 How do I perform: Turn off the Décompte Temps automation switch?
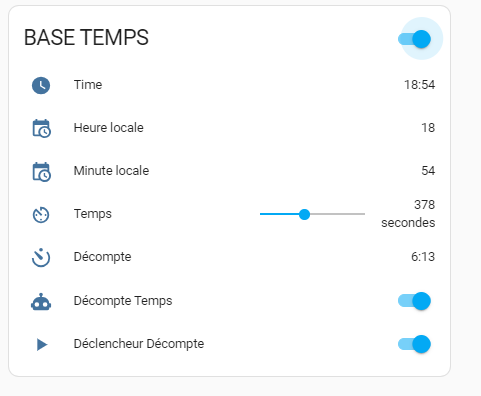[414, 301]
